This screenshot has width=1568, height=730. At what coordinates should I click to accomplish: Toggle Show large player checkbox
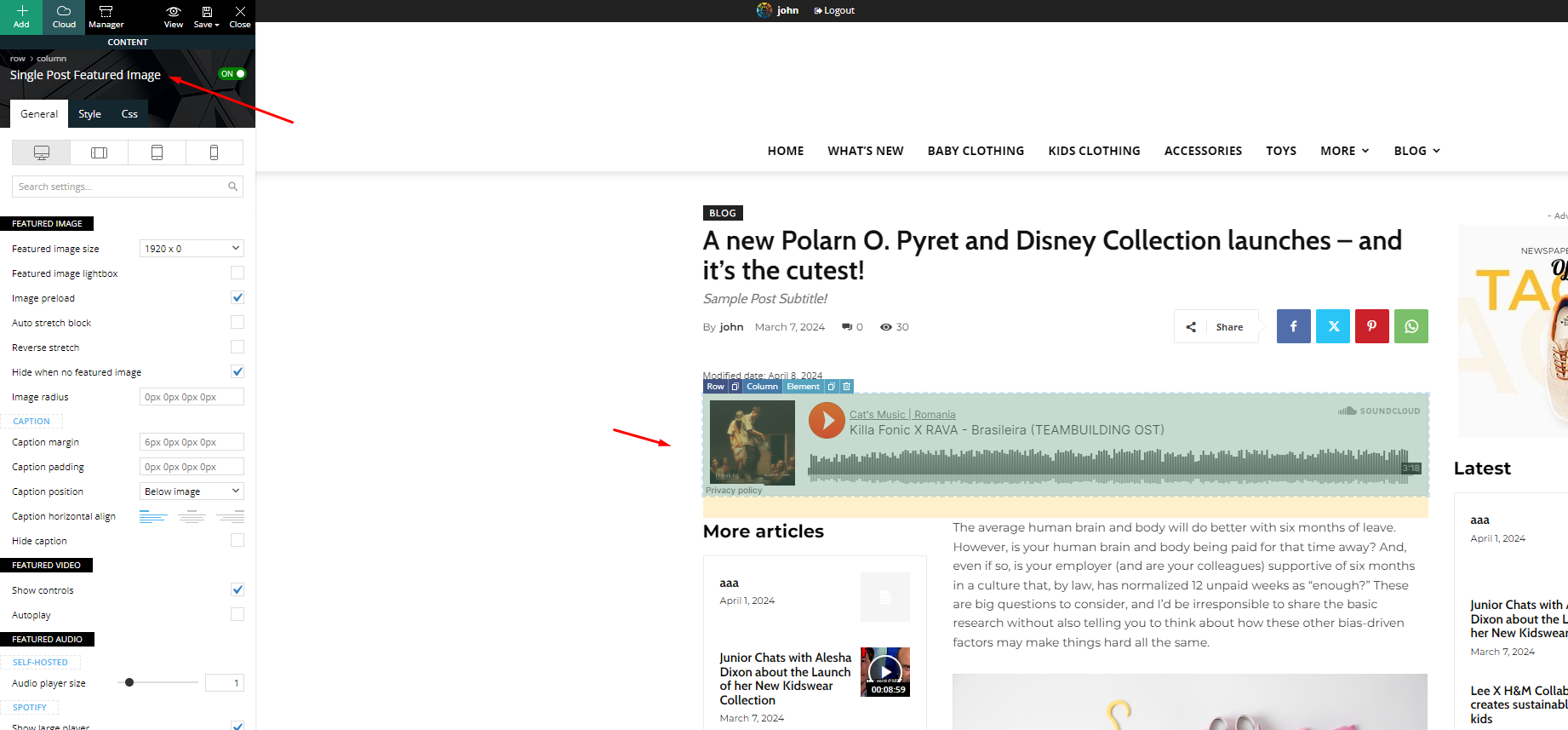tap(237, 726)
